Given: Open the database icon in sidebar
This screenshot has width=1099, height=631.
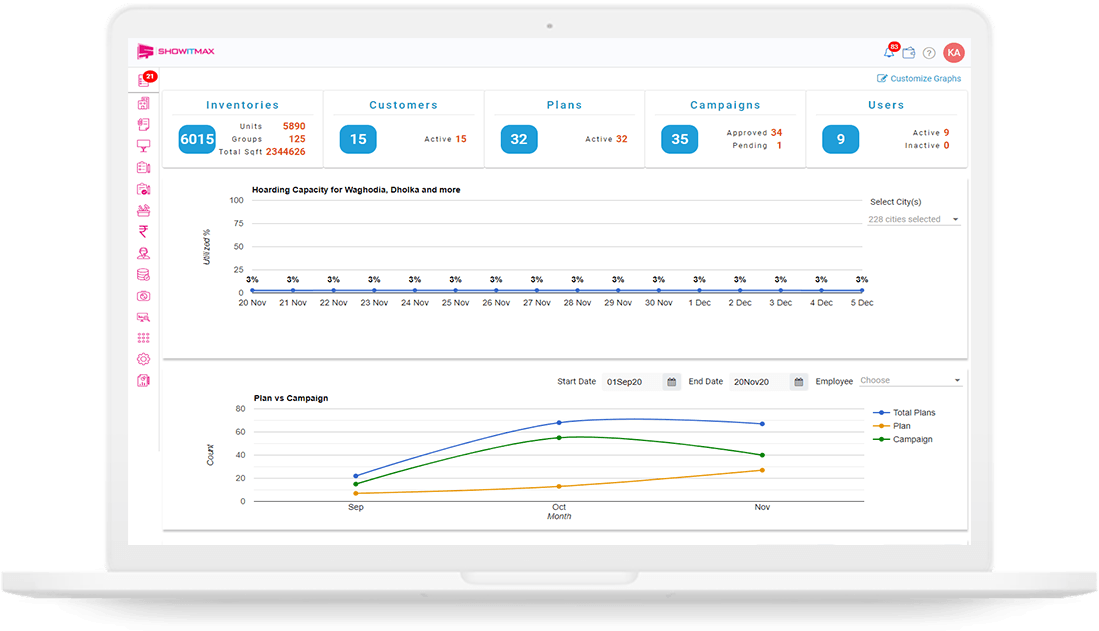Looking at the screenshot, I should [x=144, y=275].
